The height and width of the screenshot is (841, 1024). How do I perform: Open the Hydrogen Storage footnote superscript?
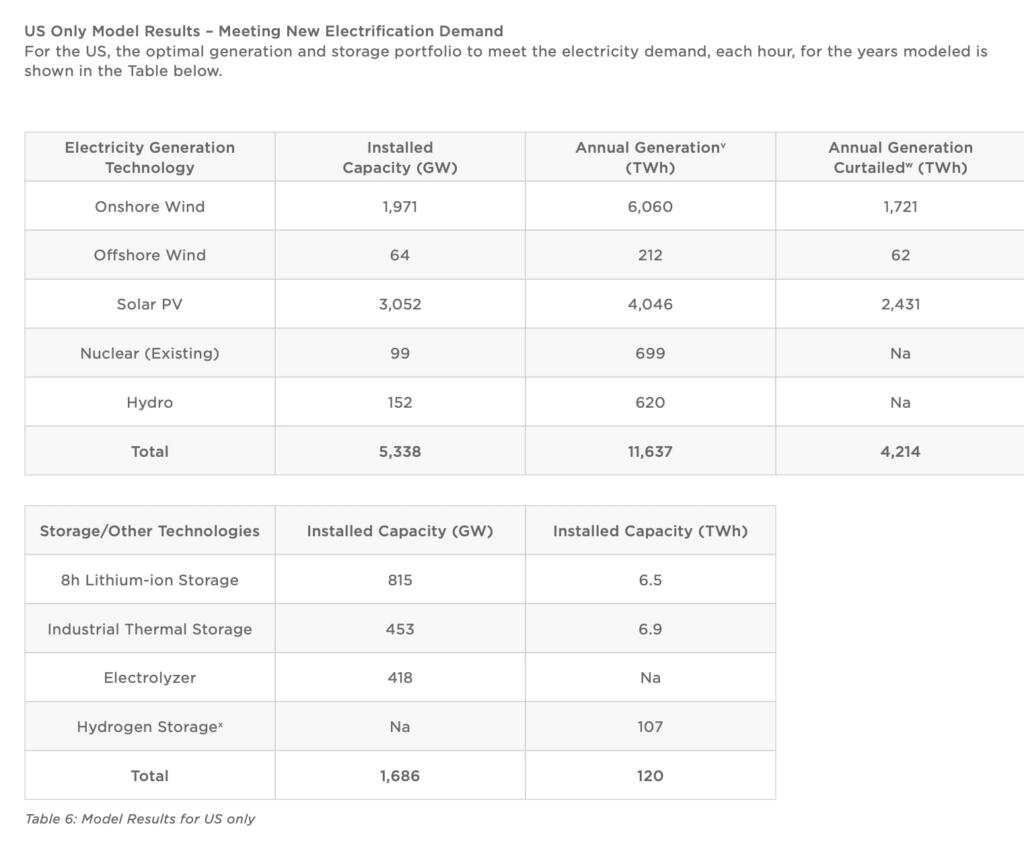coord(220,723)
